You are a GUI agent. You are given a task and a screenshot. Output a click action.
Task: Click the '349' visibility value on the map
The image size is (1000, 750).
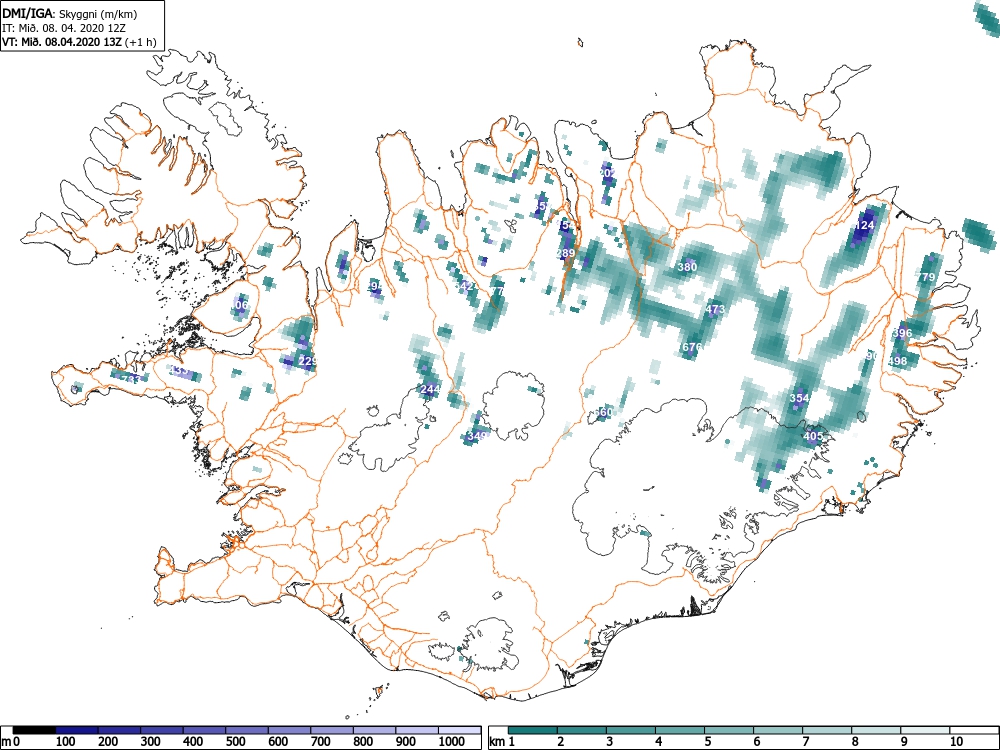point(477,436)
